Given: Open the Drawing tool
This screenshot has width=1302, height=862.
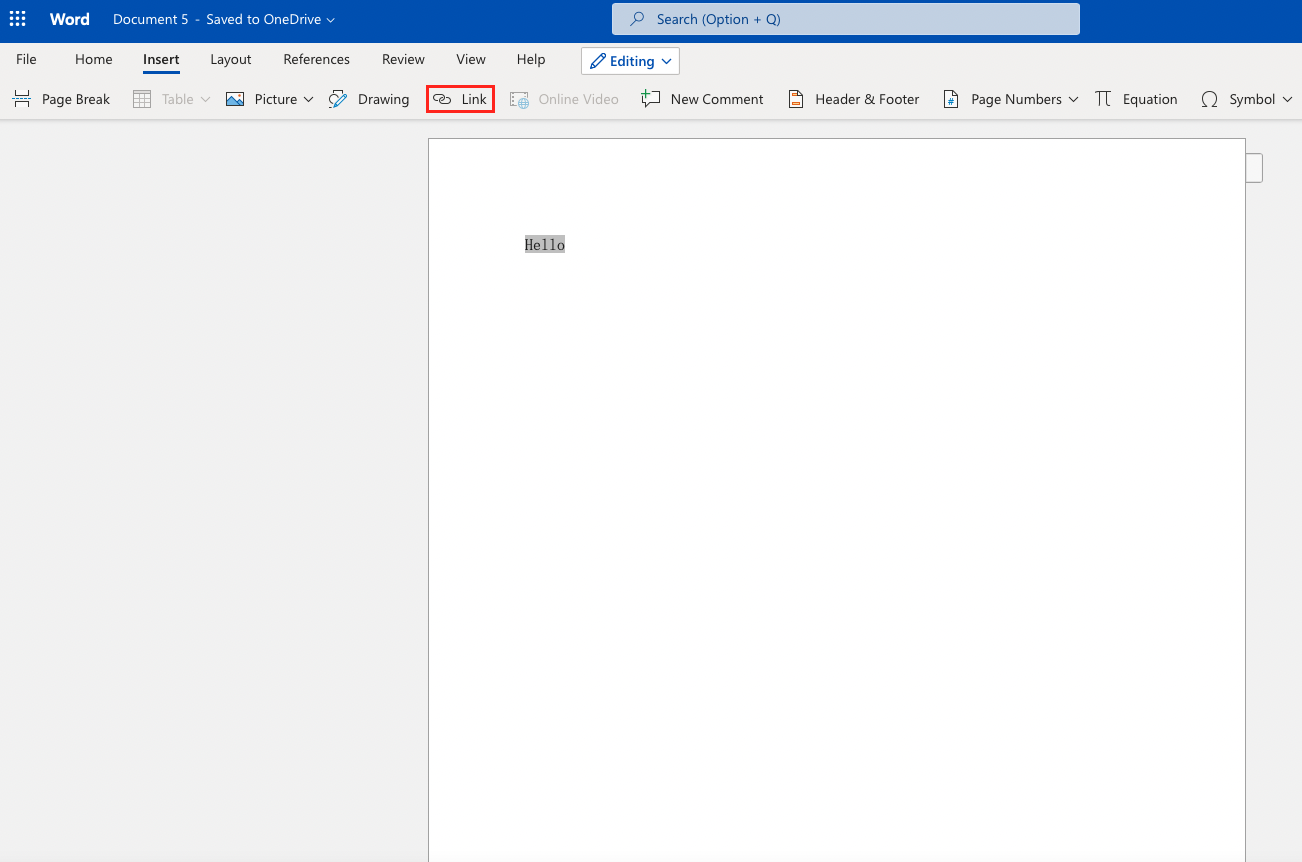Looking at the screenshot, I should click(369, 99).
